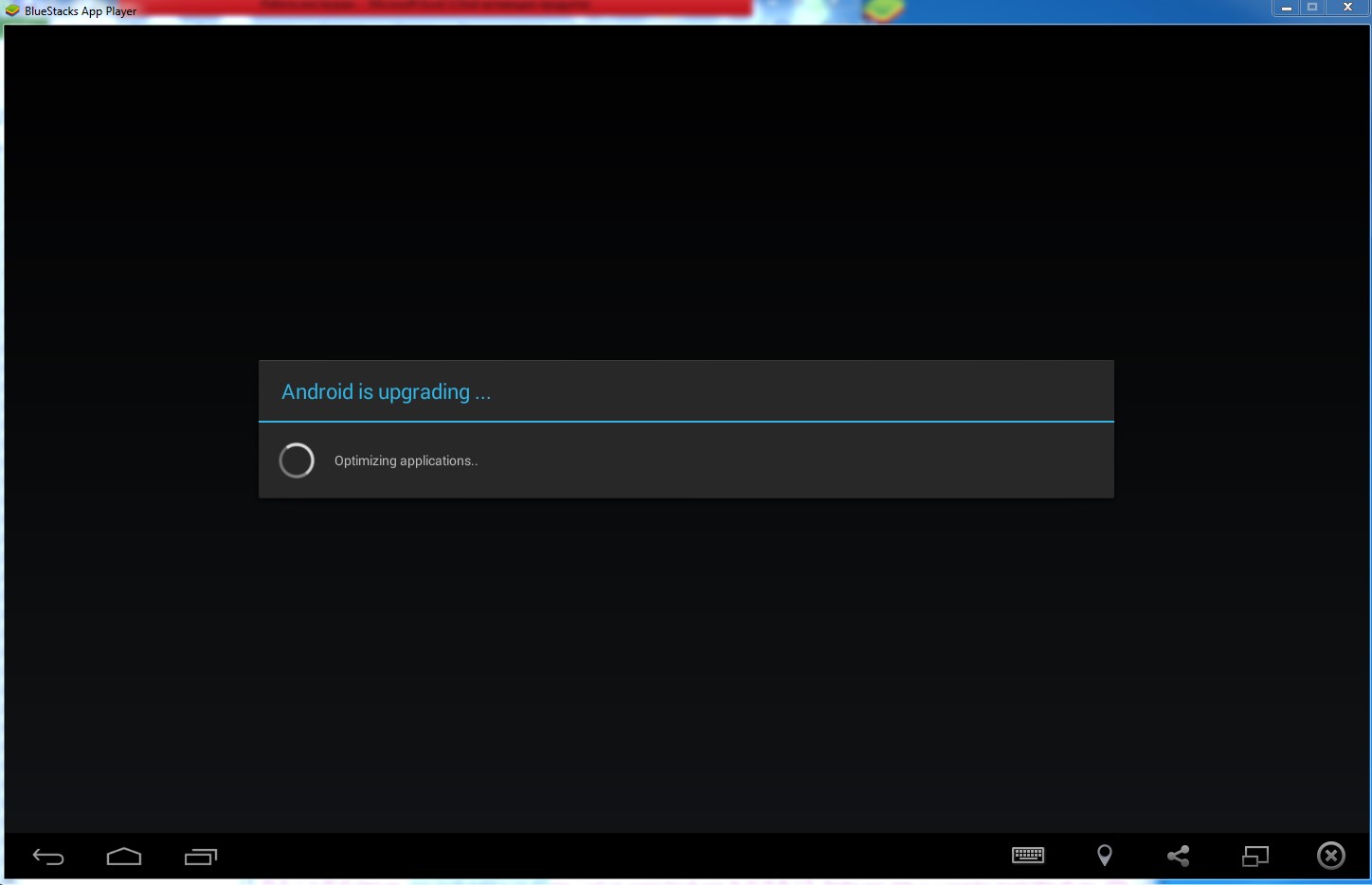Tap the Android back arrow icon
The height and width of the screenshot is (885, 1372).
click(x=48, y=857)
